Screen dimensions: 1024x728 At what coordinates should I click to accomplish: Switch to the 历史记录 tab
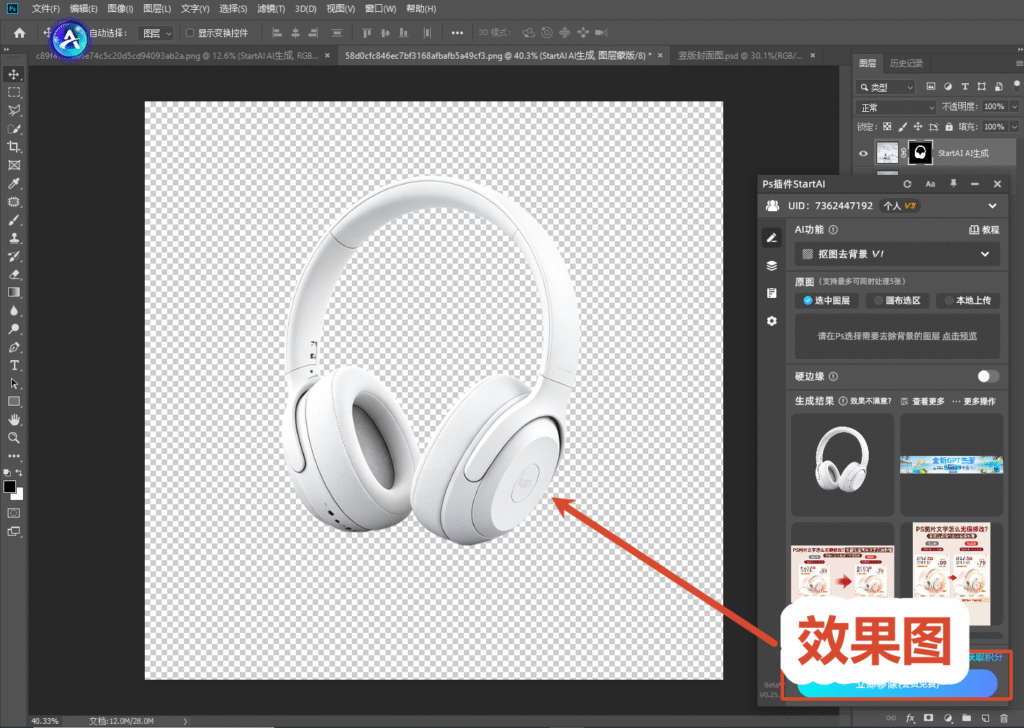906,63
